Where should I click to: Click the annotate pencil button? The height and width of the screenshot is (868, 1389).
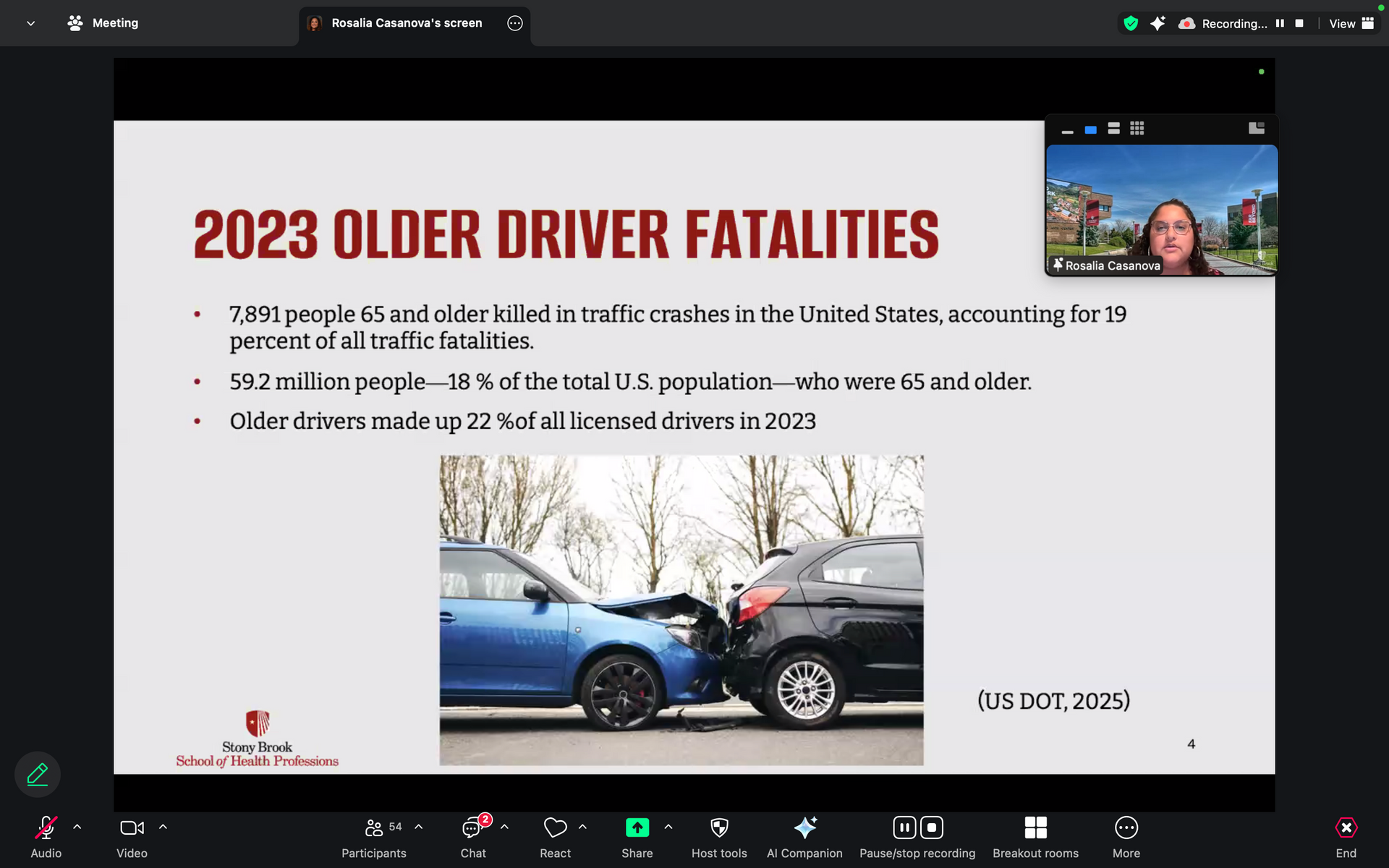coord(38,775)
